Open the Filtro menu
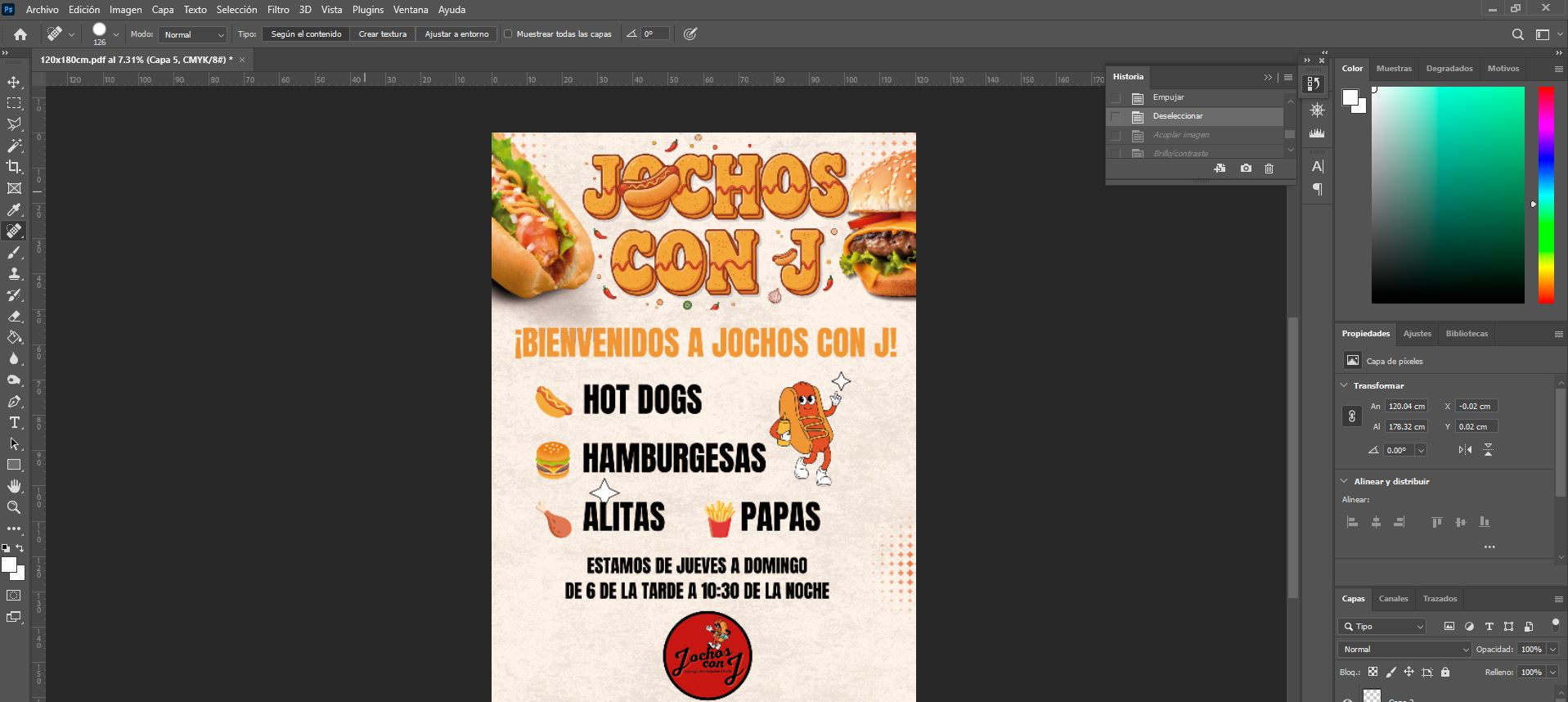The width and height of the screenshot is (1568, 702). click(x=278, y=10)
